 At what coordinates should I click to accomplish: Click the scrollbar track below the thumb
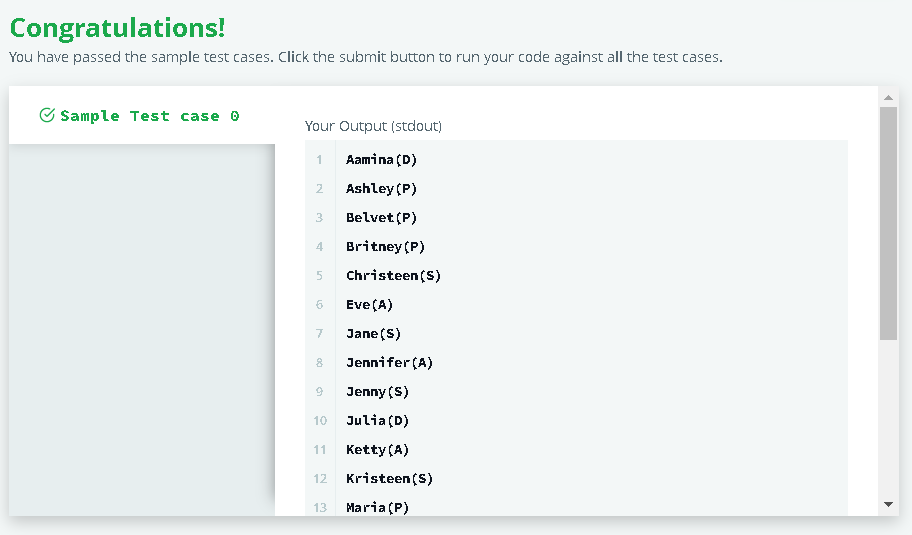coord(888,418)
